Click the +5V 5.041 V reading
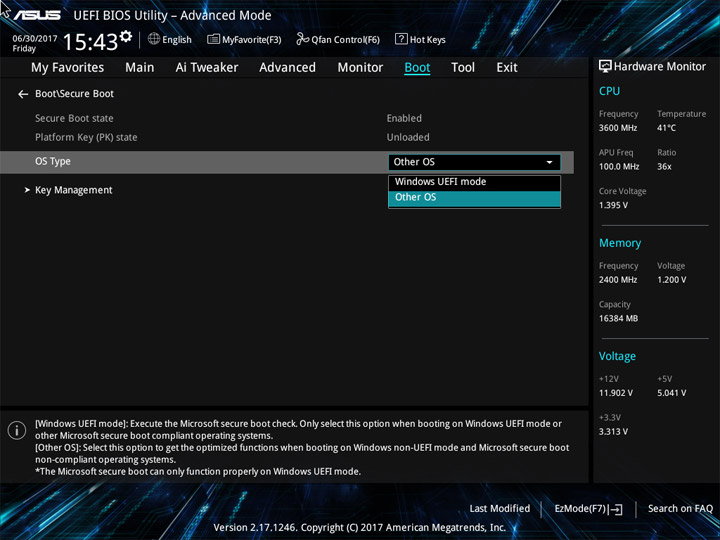 coord(672,393)
